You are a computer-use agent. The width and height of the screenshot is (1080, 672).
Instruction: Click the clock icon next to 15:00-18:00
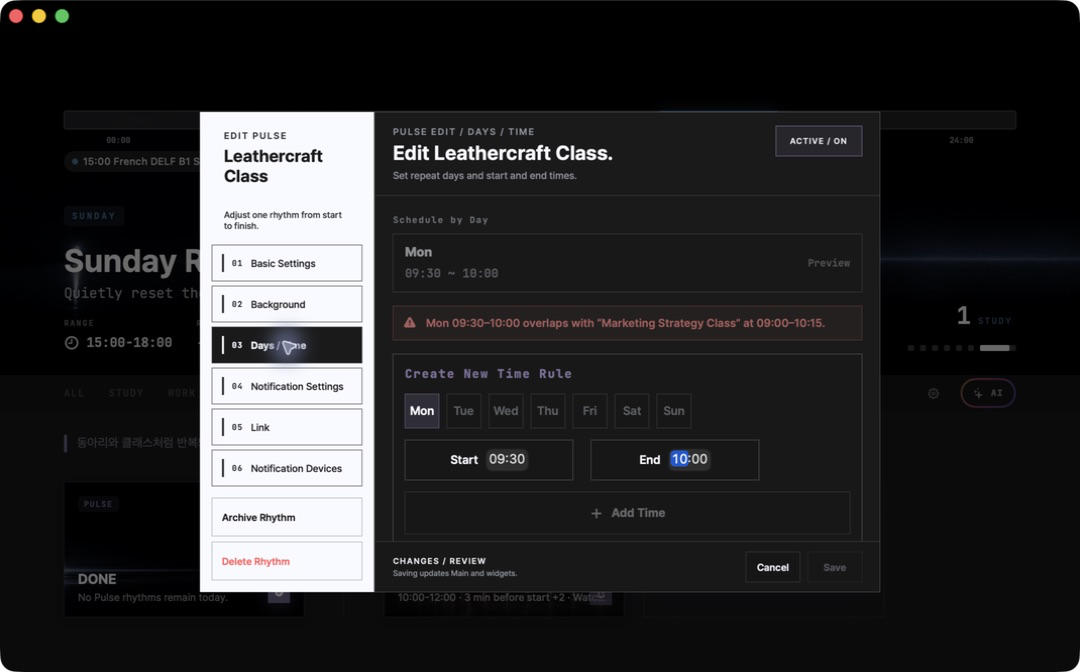point(72,342)
